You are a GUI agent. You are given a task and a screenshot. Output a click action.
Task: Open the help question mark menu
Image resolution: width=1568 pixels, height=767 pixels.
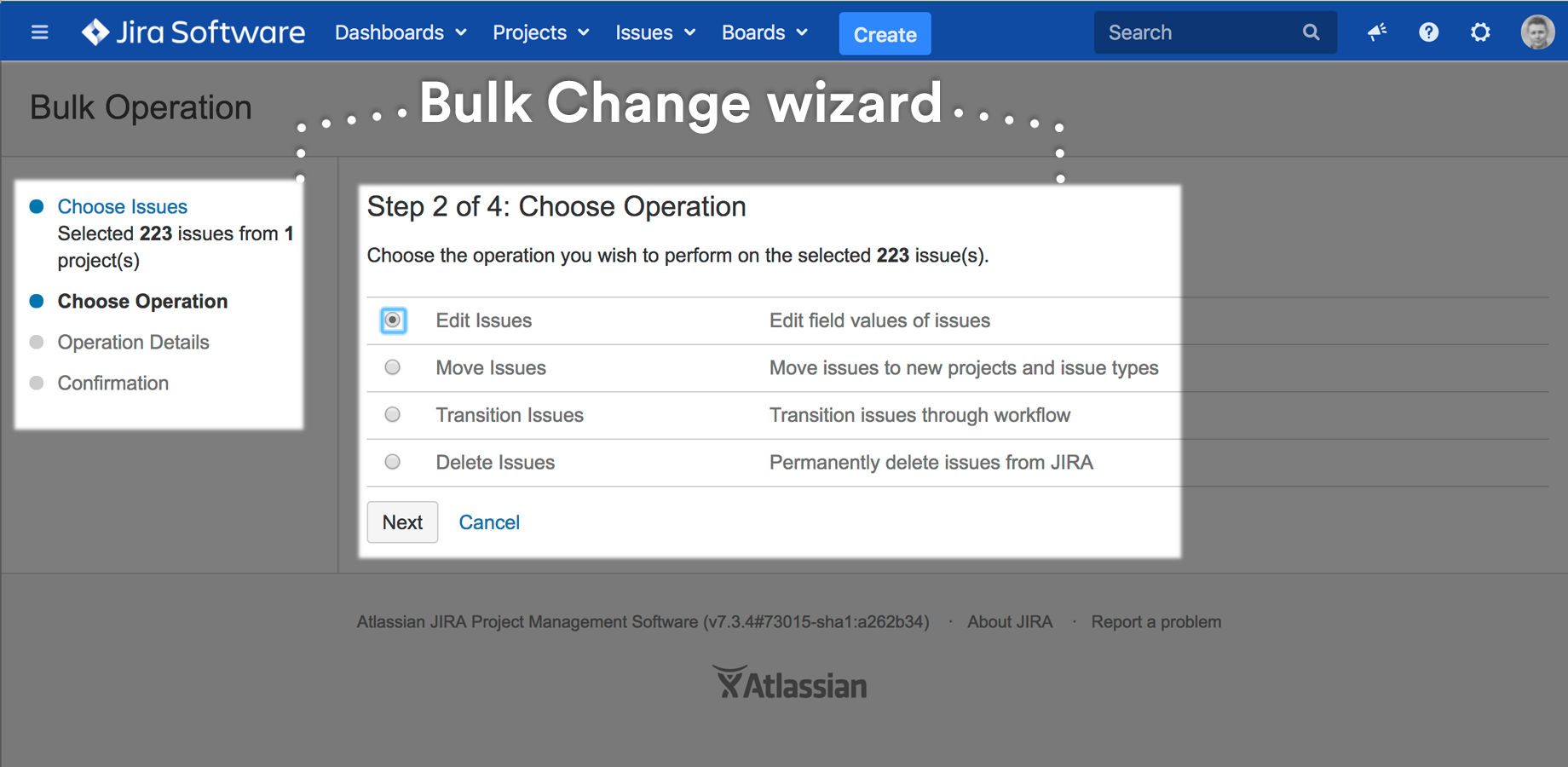click(1428, 32)
